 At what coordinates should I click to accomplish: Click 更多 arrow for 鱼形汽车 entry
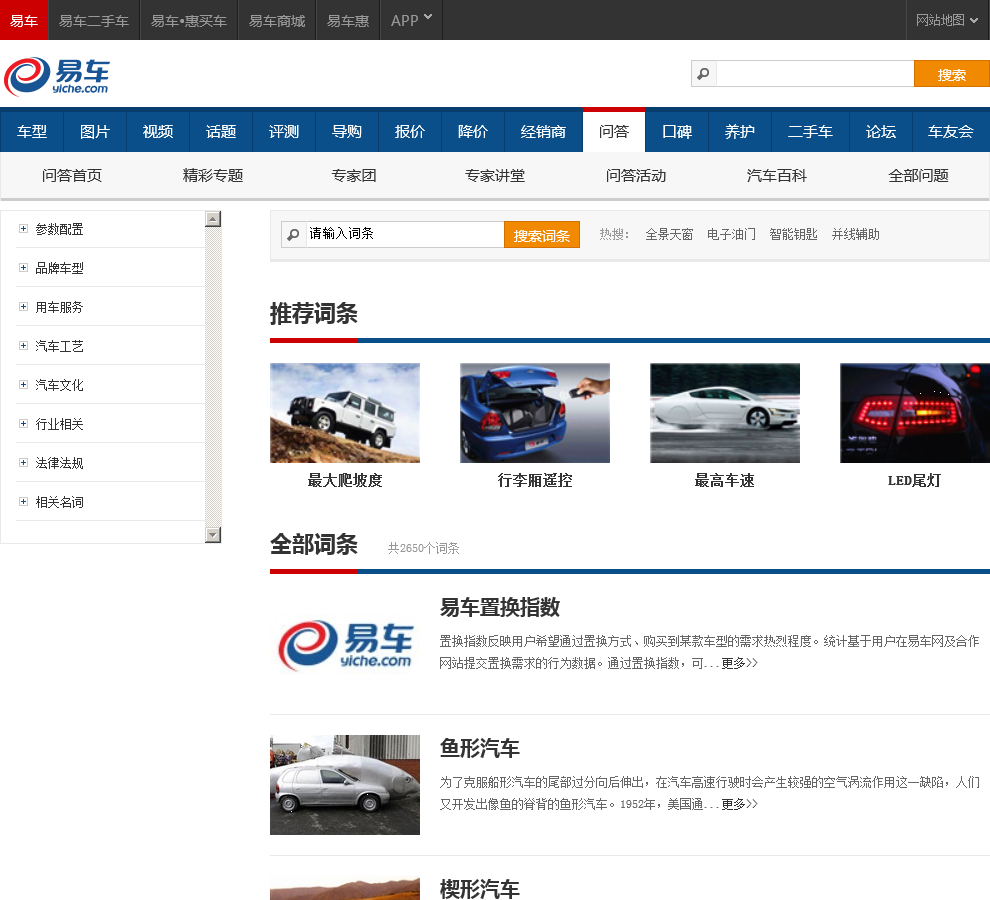point(739,804)
